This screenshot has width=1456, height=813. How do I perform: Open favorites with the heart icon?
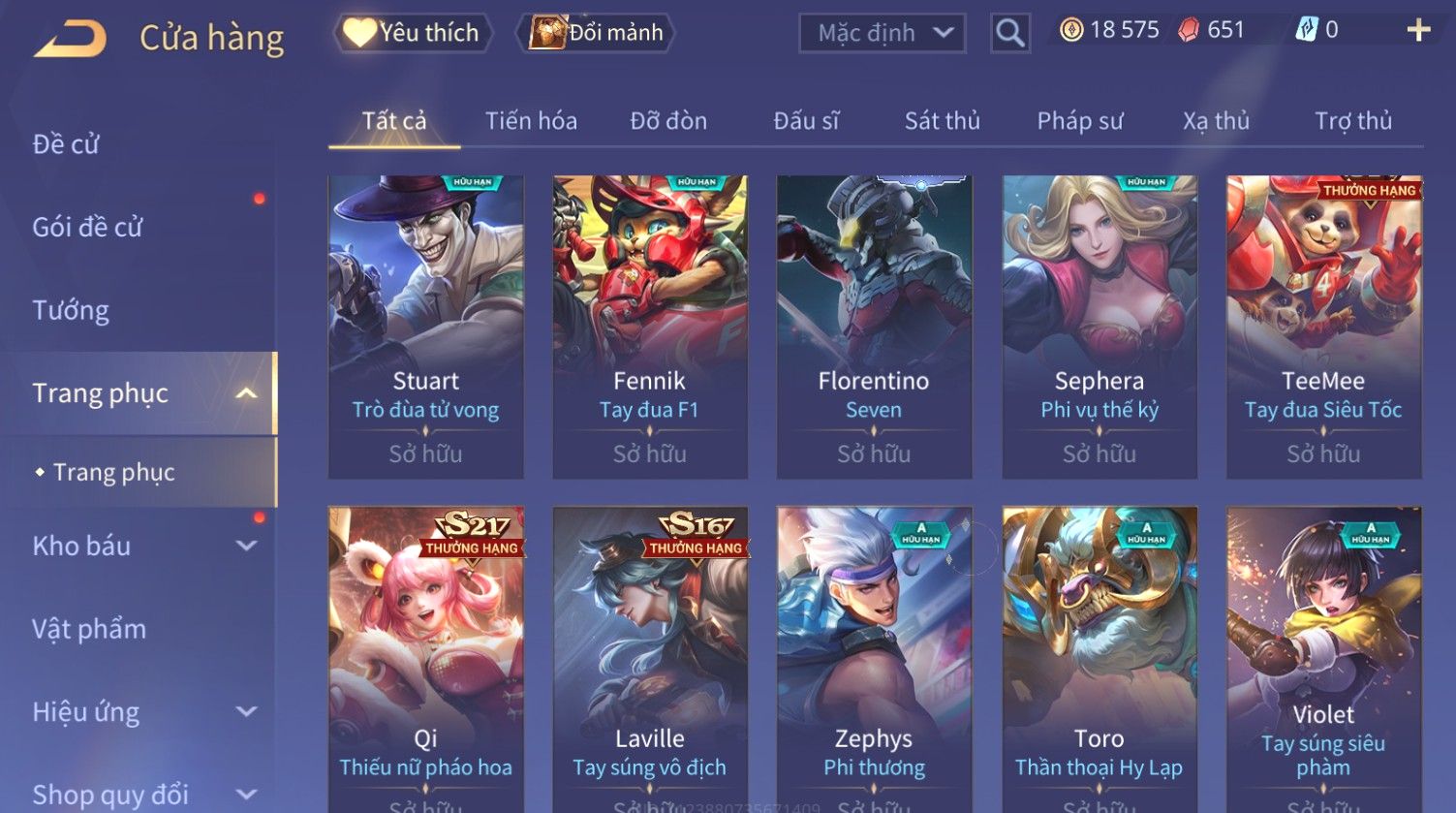click(358, 33)
